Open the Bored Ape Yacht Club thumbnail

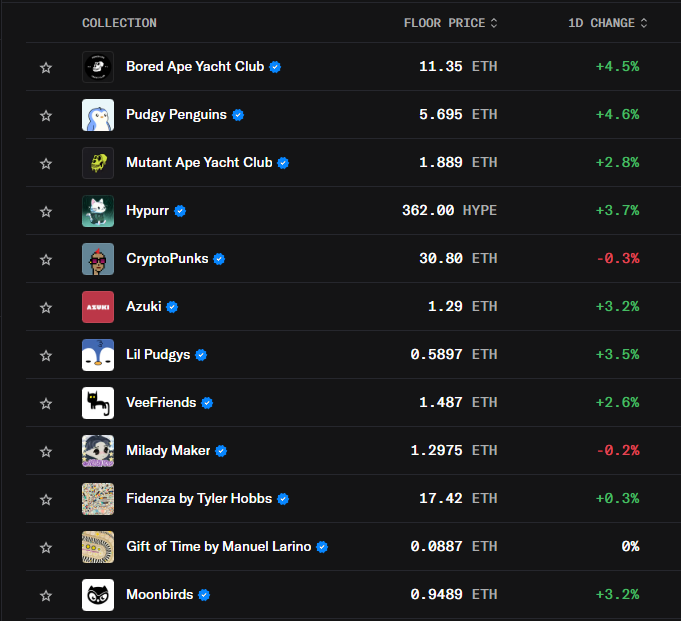tap(98, 67)
